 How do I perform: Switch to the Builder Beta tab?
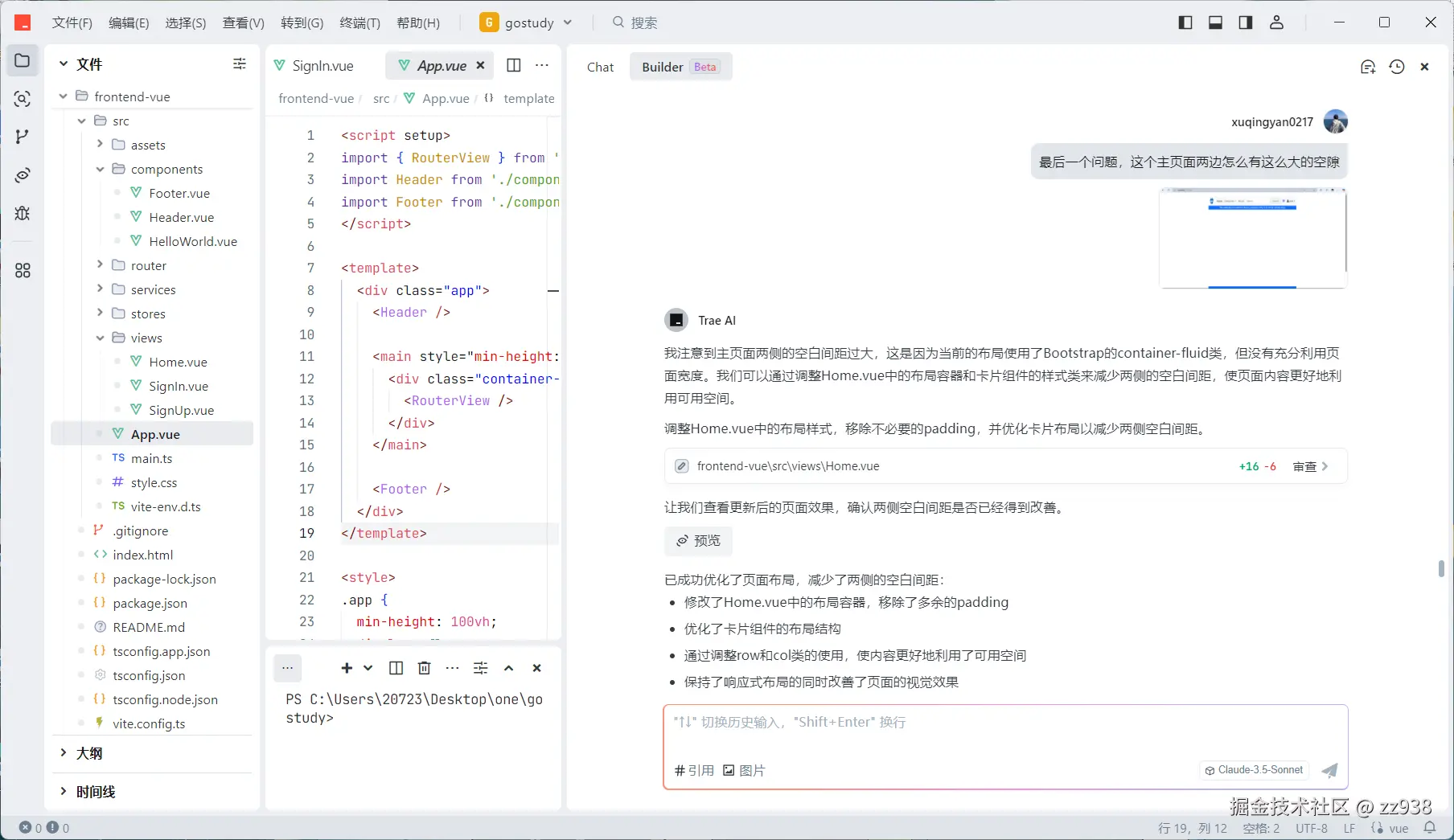pyautogui.click(x=680, y=67)
